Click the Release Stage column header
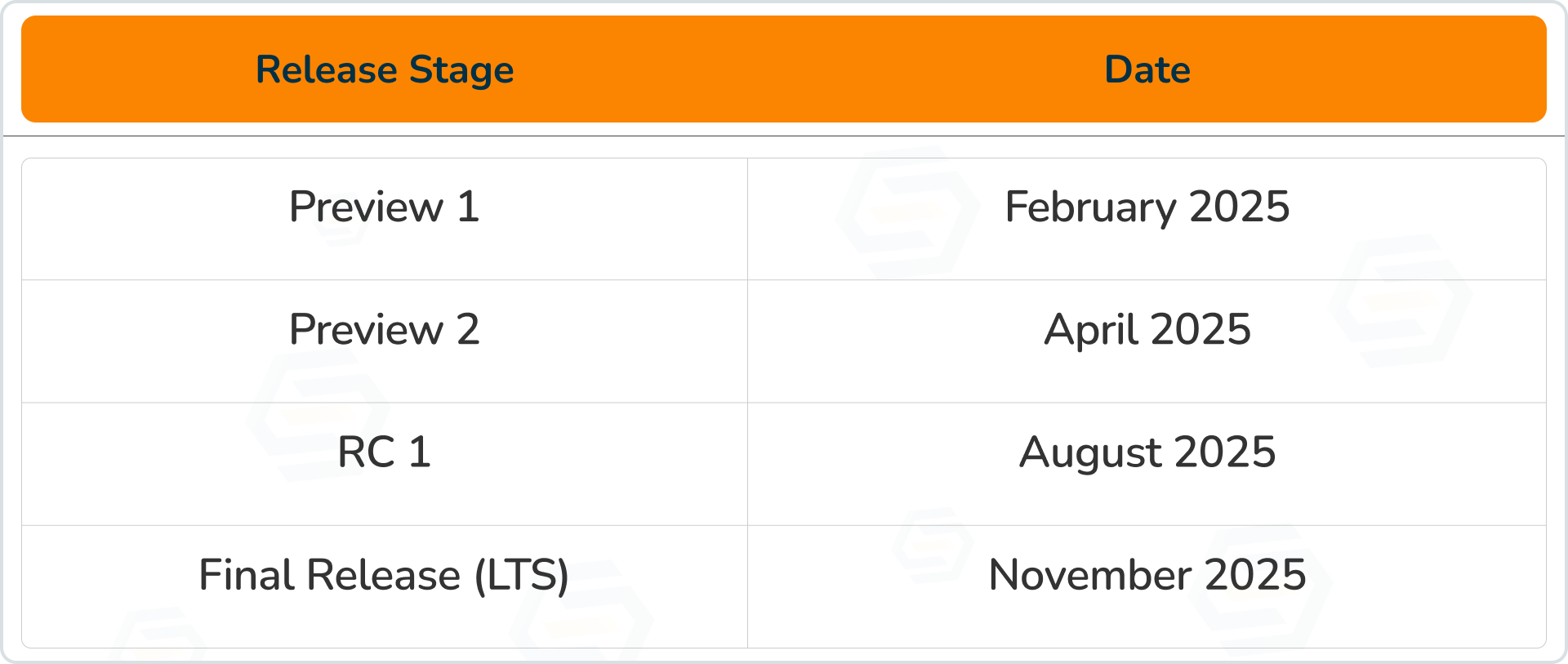This screenshot has width=1568, height=664. 385,69
